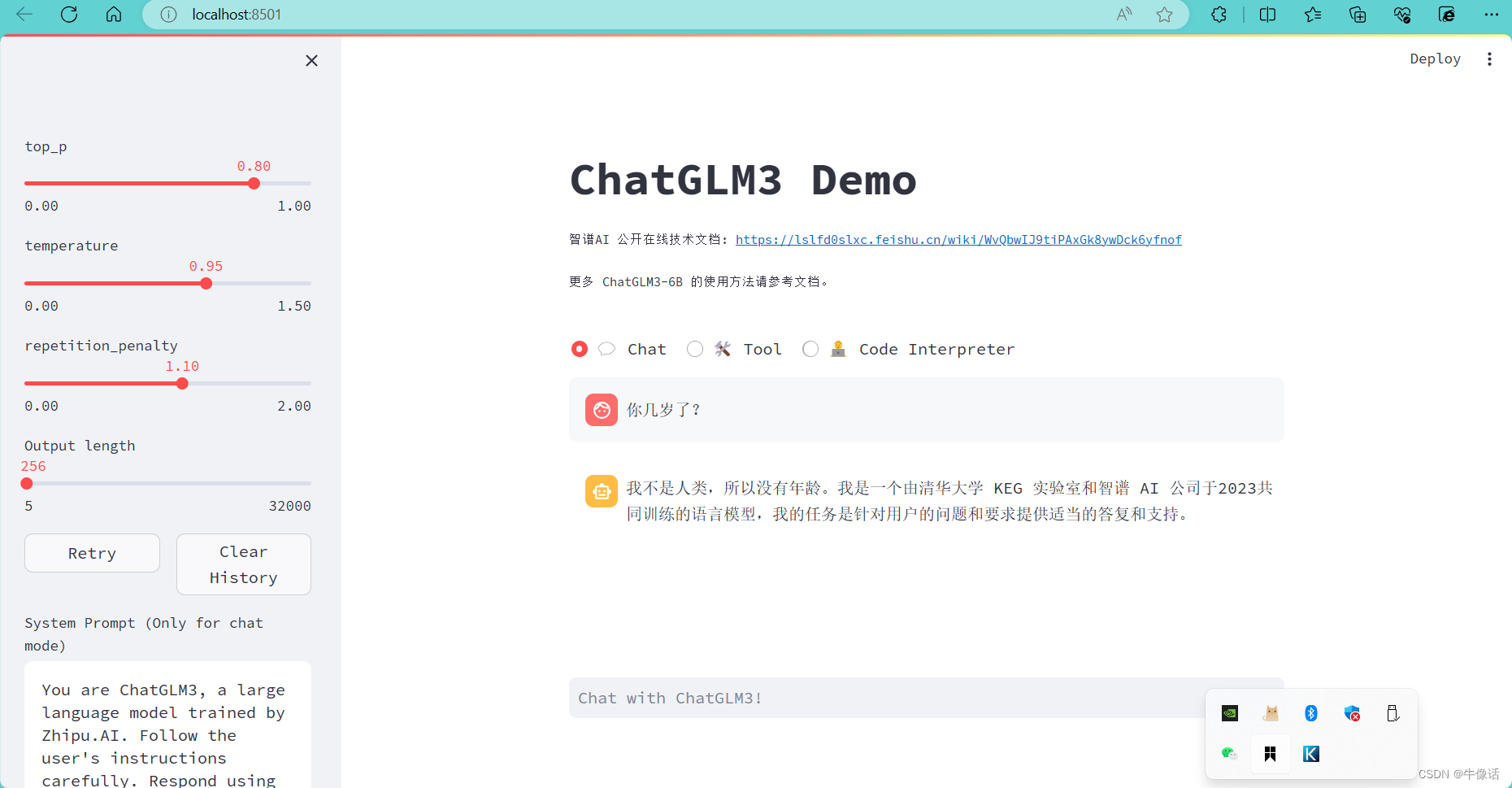Click the repetition_penalty maximum label 2.00
The height and width of the screenshot is (788, 1512).
[294, 406]
